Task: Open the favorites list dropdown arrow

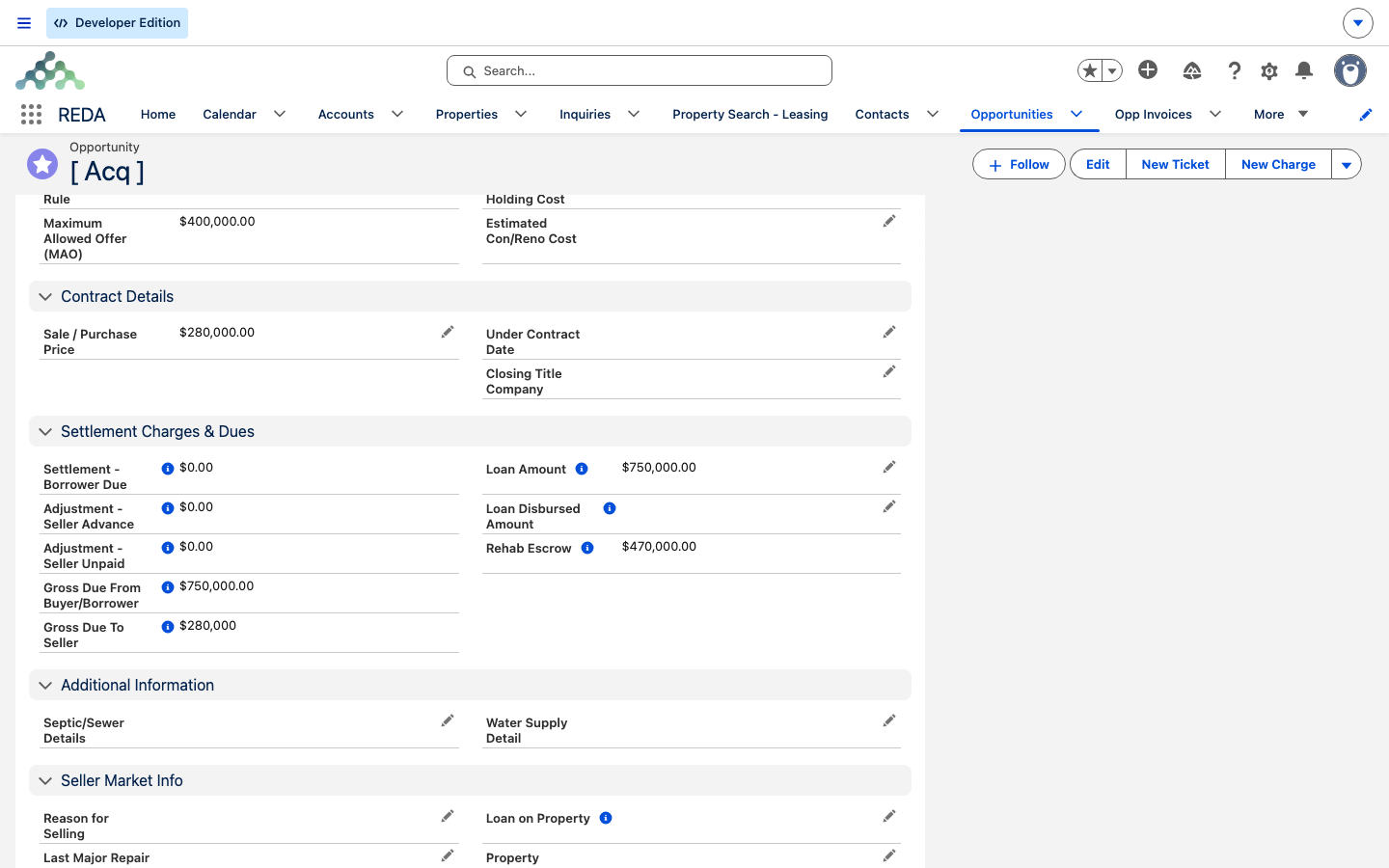Action: coord(1112,70)
